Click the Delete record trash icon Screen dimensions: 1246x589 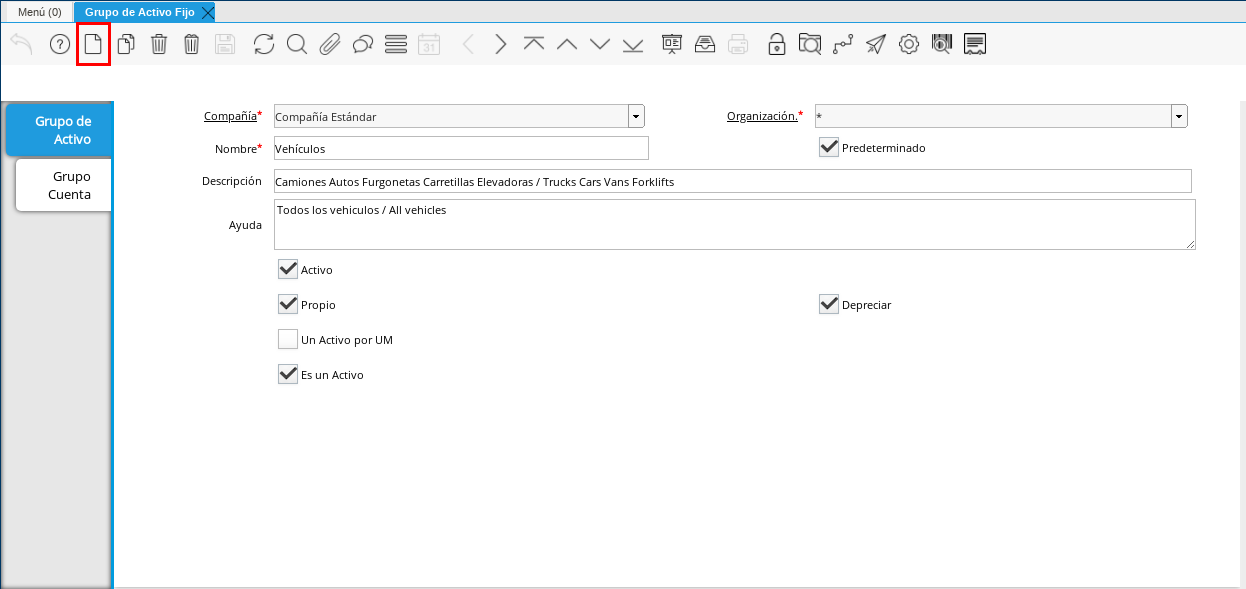click(159, 44)
